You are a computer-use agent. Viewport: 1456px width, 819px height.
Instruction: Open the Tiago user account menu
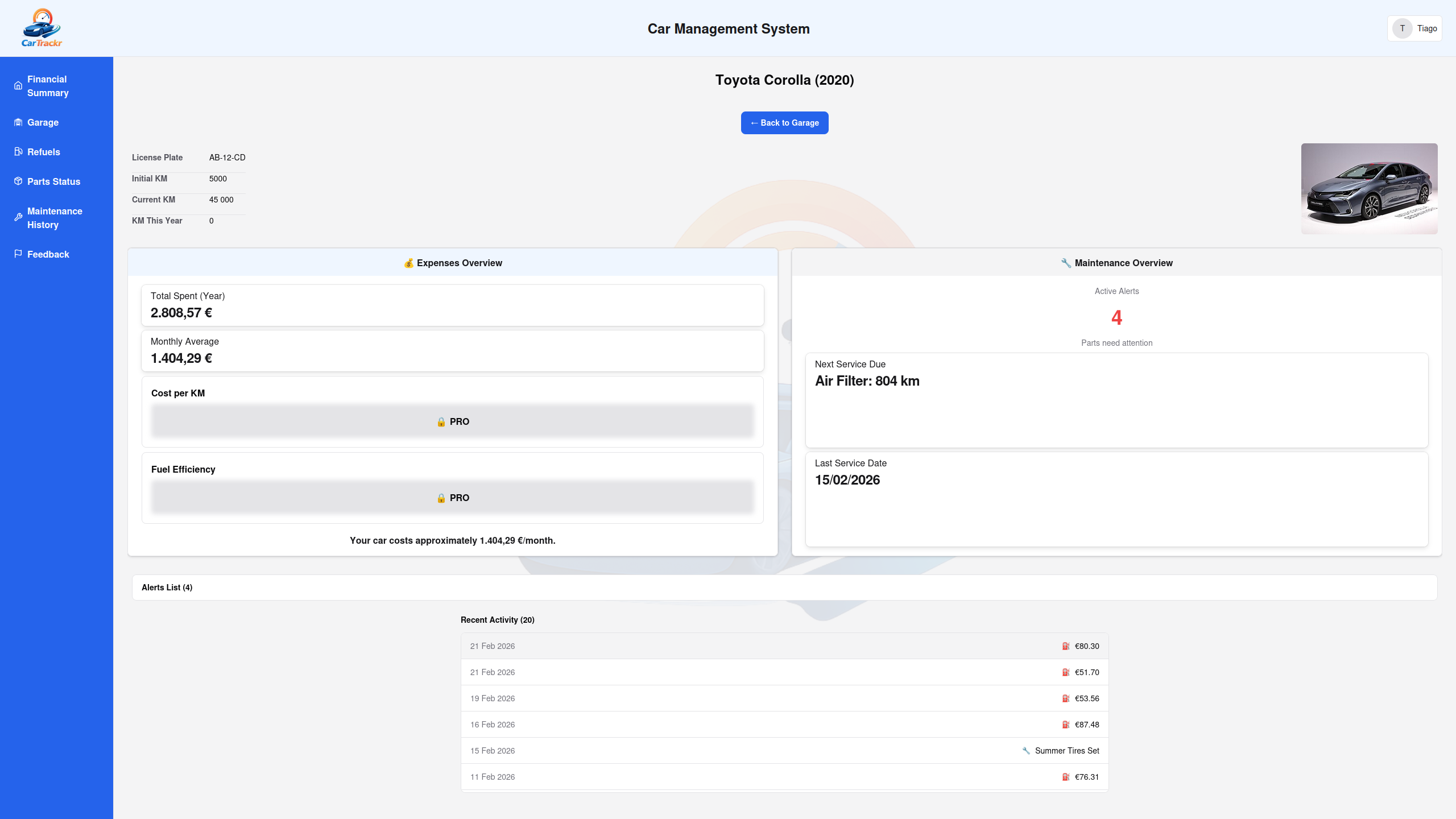pyautogui.click(x=1415, y=28)
